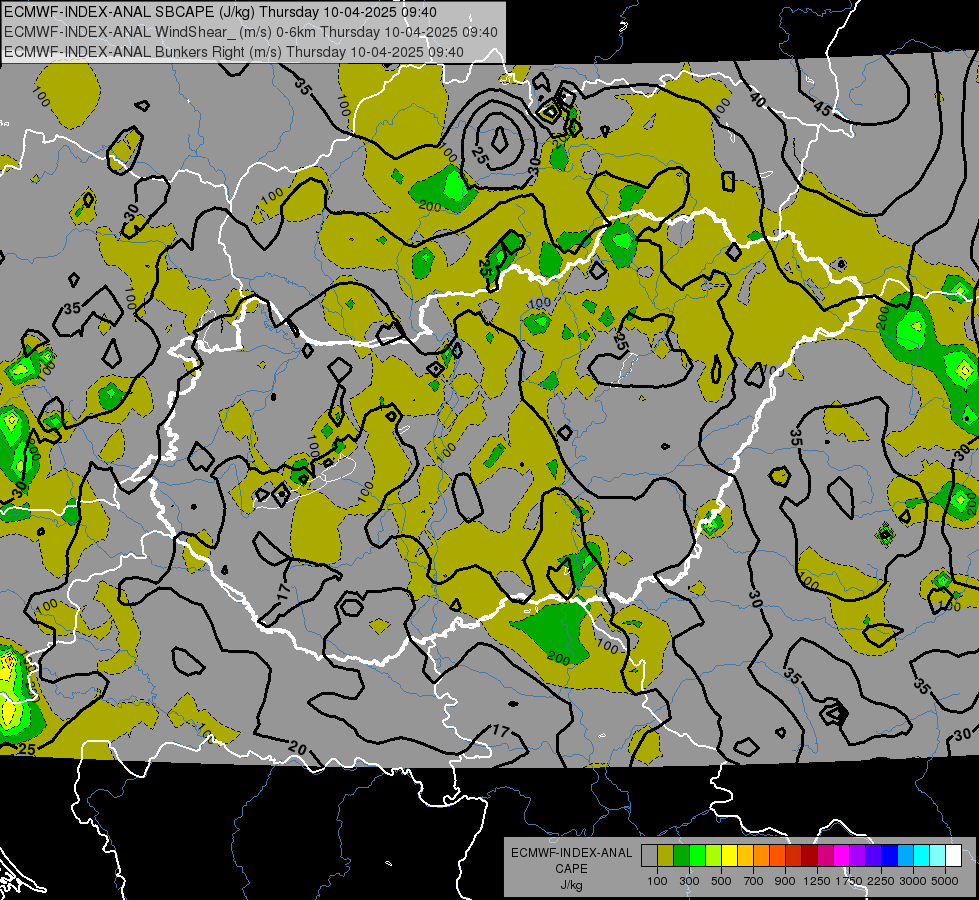979x900 pixels.
Task: Click the legend title ECMWF-INDEX-ANAL
Action: pos(571,853)
